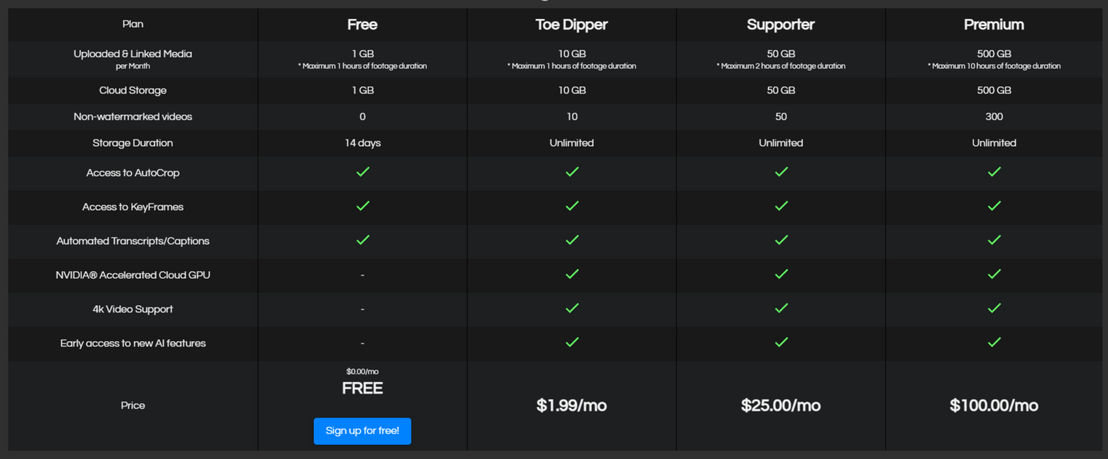Click the Plan row label
Image resolution: width=1108 pixels, height=459 pixels.
[133, 24]
